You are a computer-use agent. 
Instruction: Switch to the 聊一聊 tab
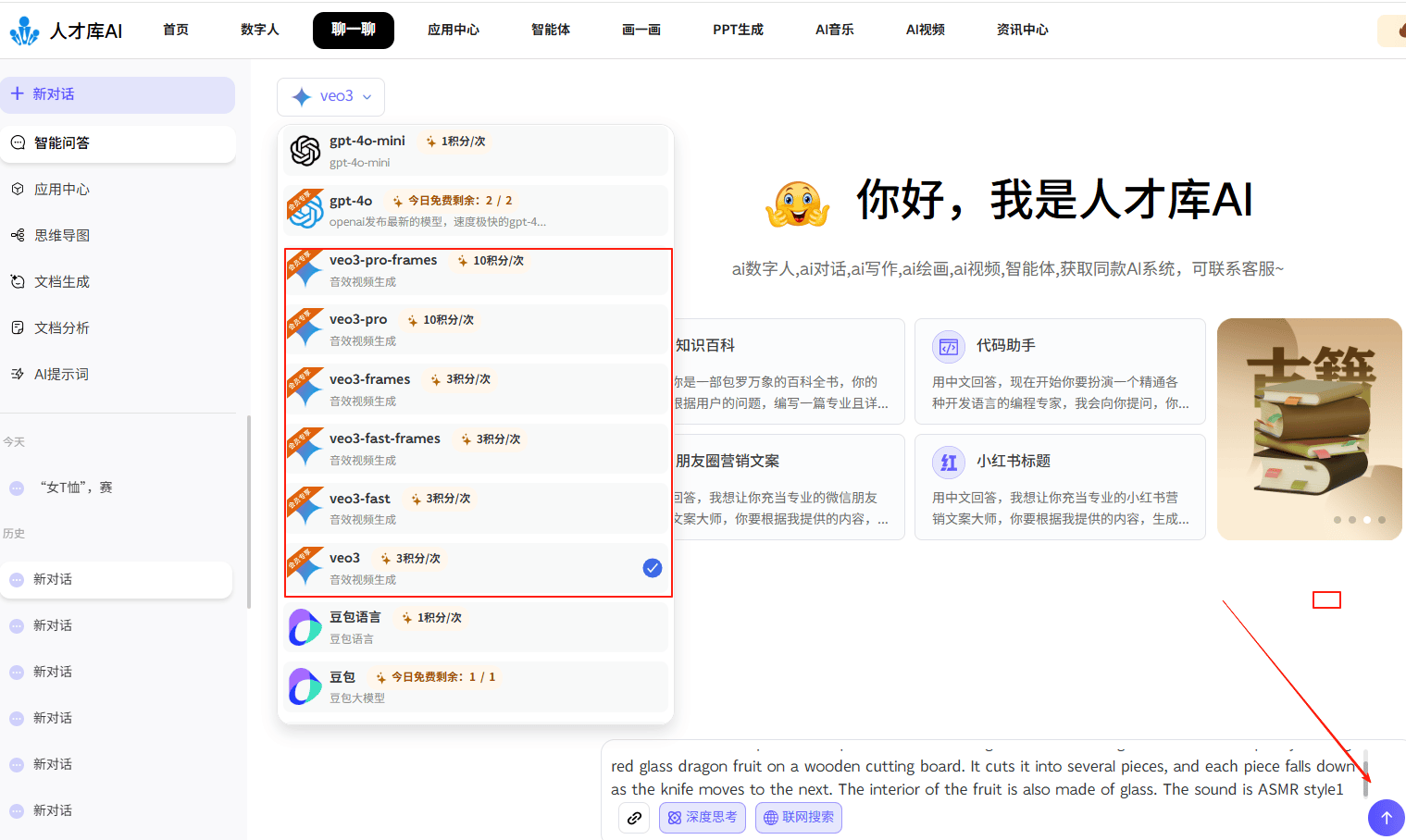(x=354, y=30)
